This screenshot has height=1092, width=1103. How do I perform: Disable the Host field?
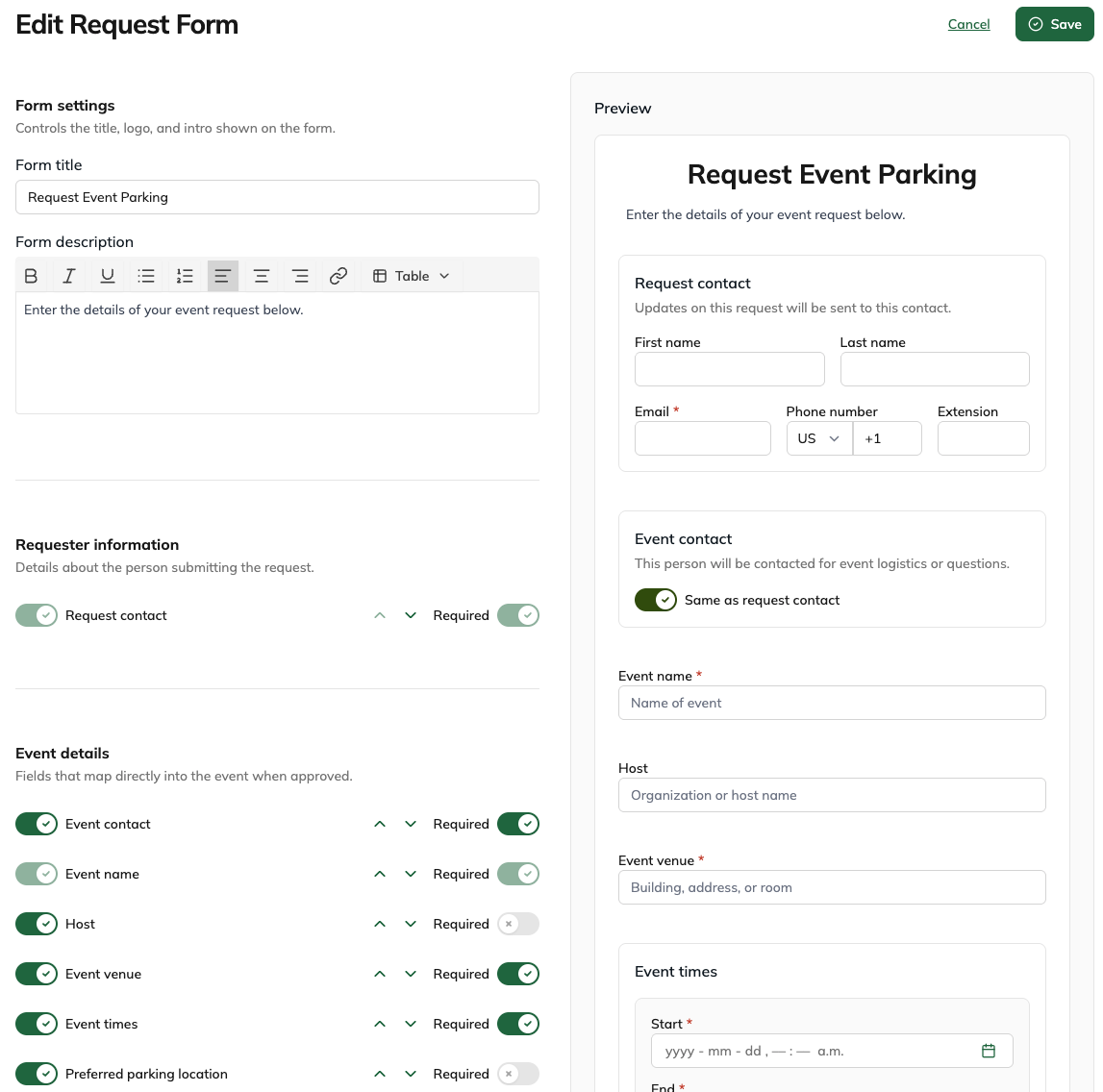click(x=37, y=924)
